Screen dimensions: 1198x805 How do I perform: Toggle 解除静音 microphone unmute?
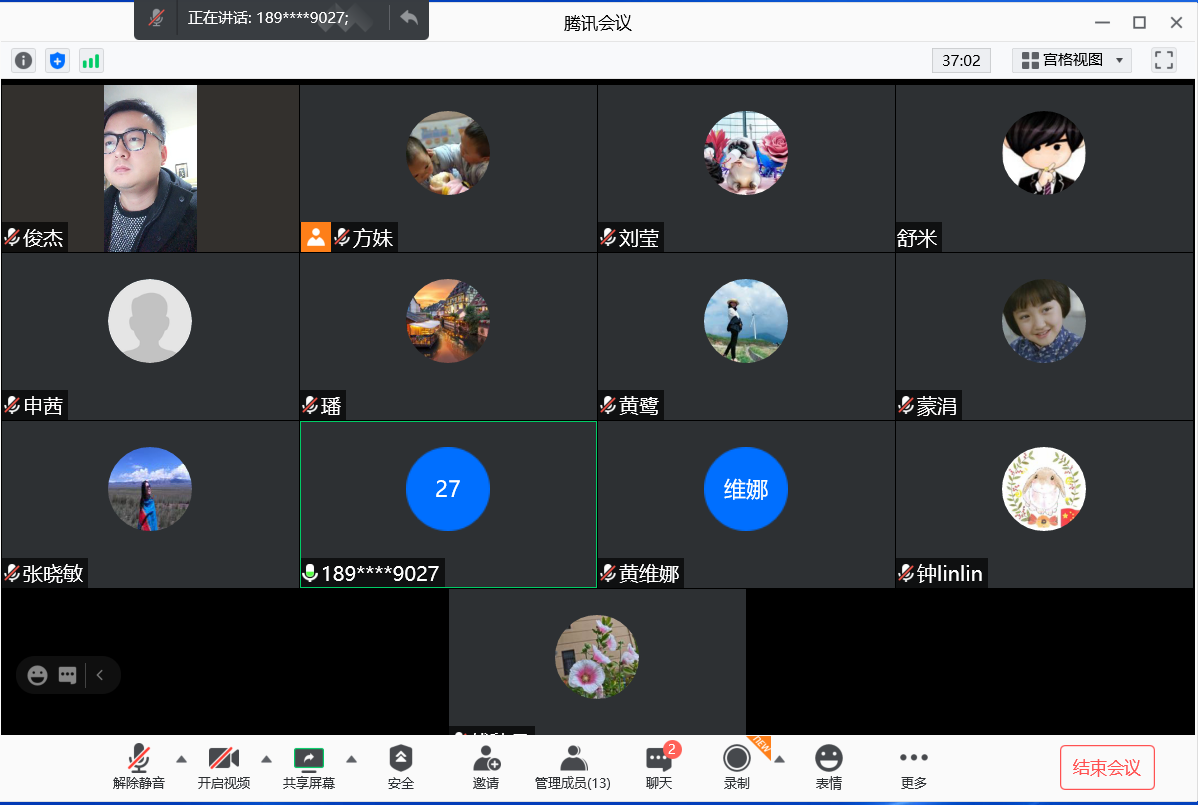click(x=139, y=767)
